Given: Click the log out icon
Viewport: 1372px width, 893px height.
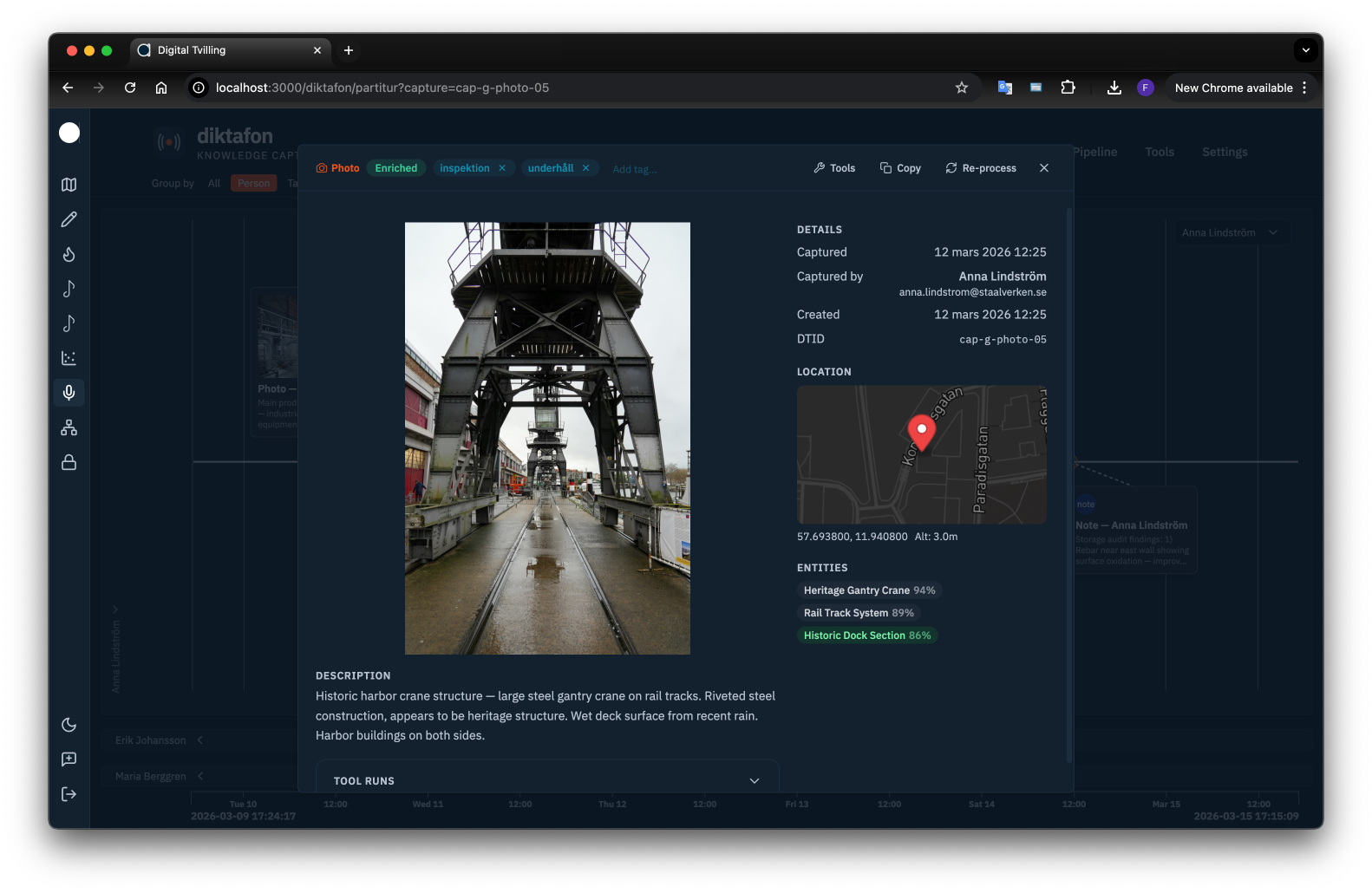Looking at the screenshot, I should click(69, 794).
